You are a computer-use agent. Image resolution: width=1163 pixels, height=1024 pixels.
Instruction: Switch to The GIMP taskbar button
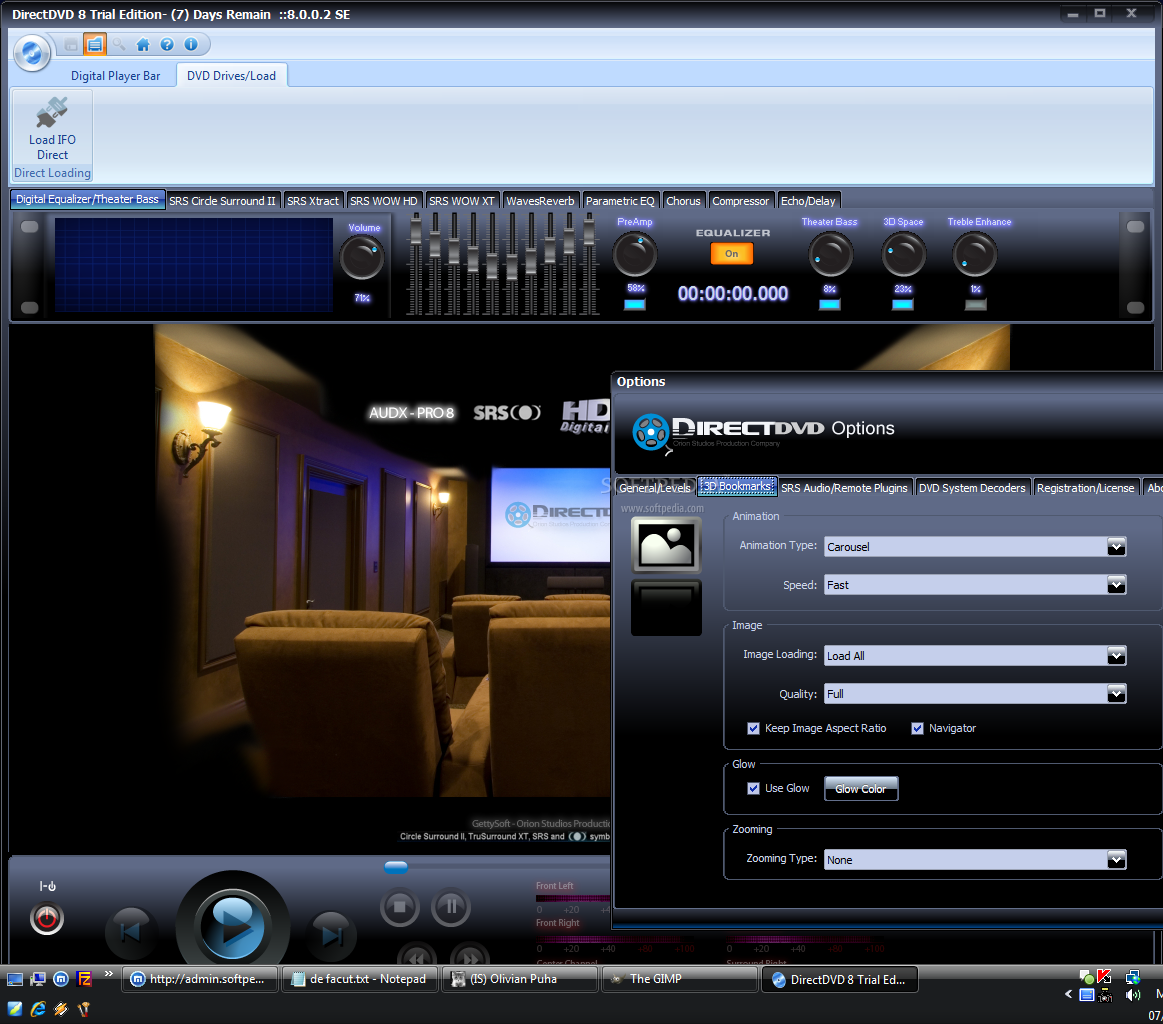click(x=679, y=979)
